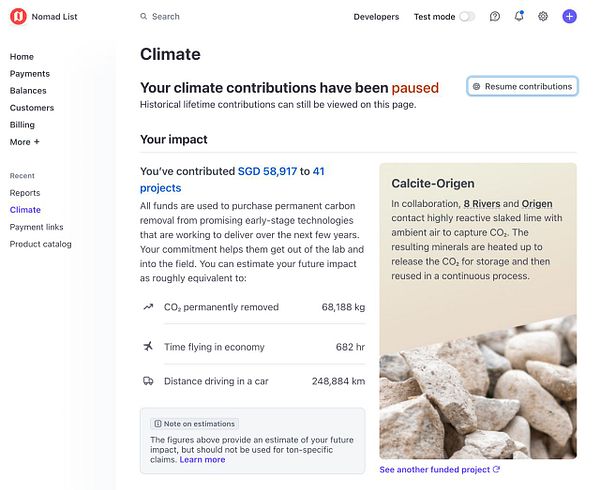Viewport: 600px width, 490px height.
Task: Open Payments in the sidebar
Action: click(x=30, y=74)
